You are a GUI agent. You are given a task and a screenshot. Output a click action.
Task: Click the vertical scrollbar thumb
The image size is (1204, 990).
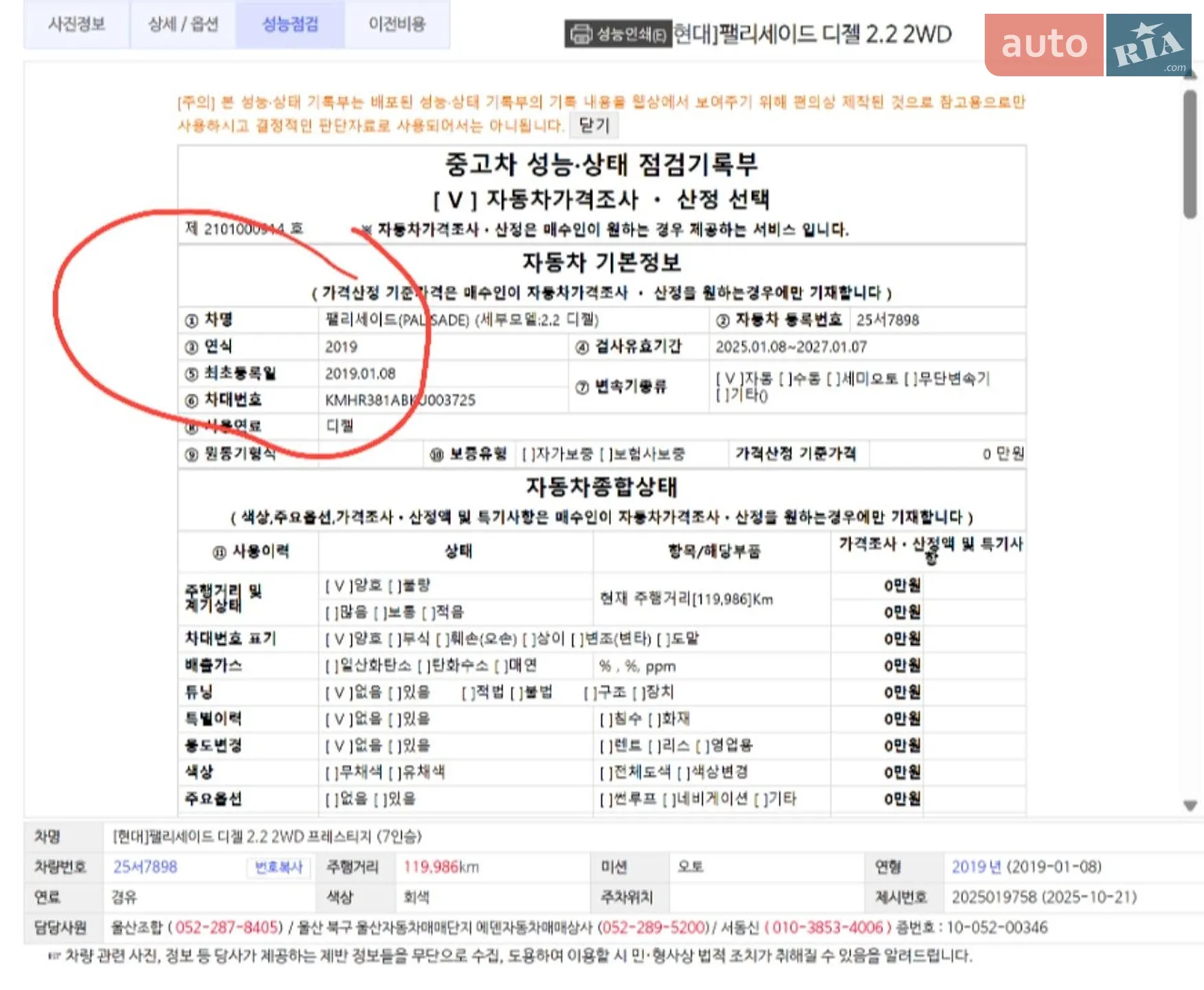[x=1190, y=155]
